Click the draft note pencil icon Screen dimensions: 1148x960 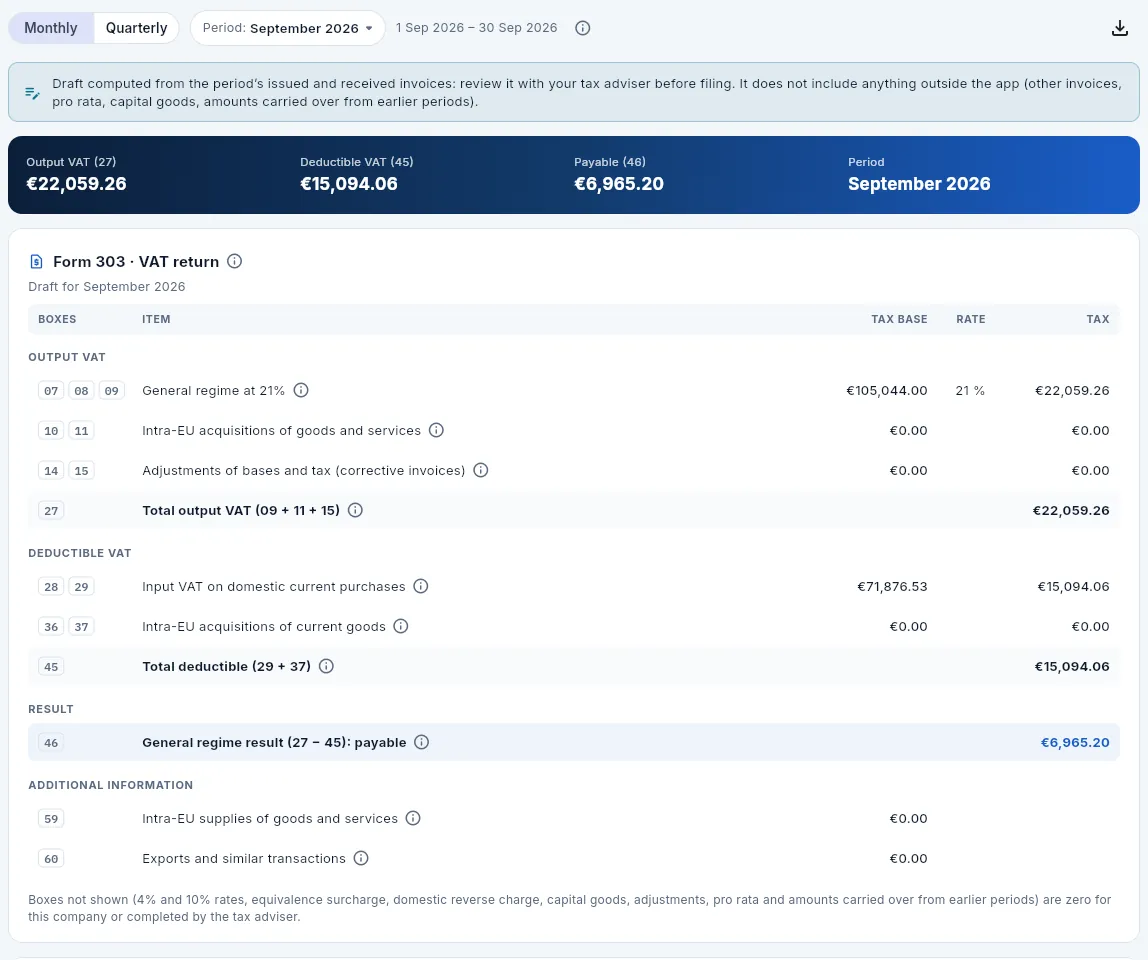32,93
